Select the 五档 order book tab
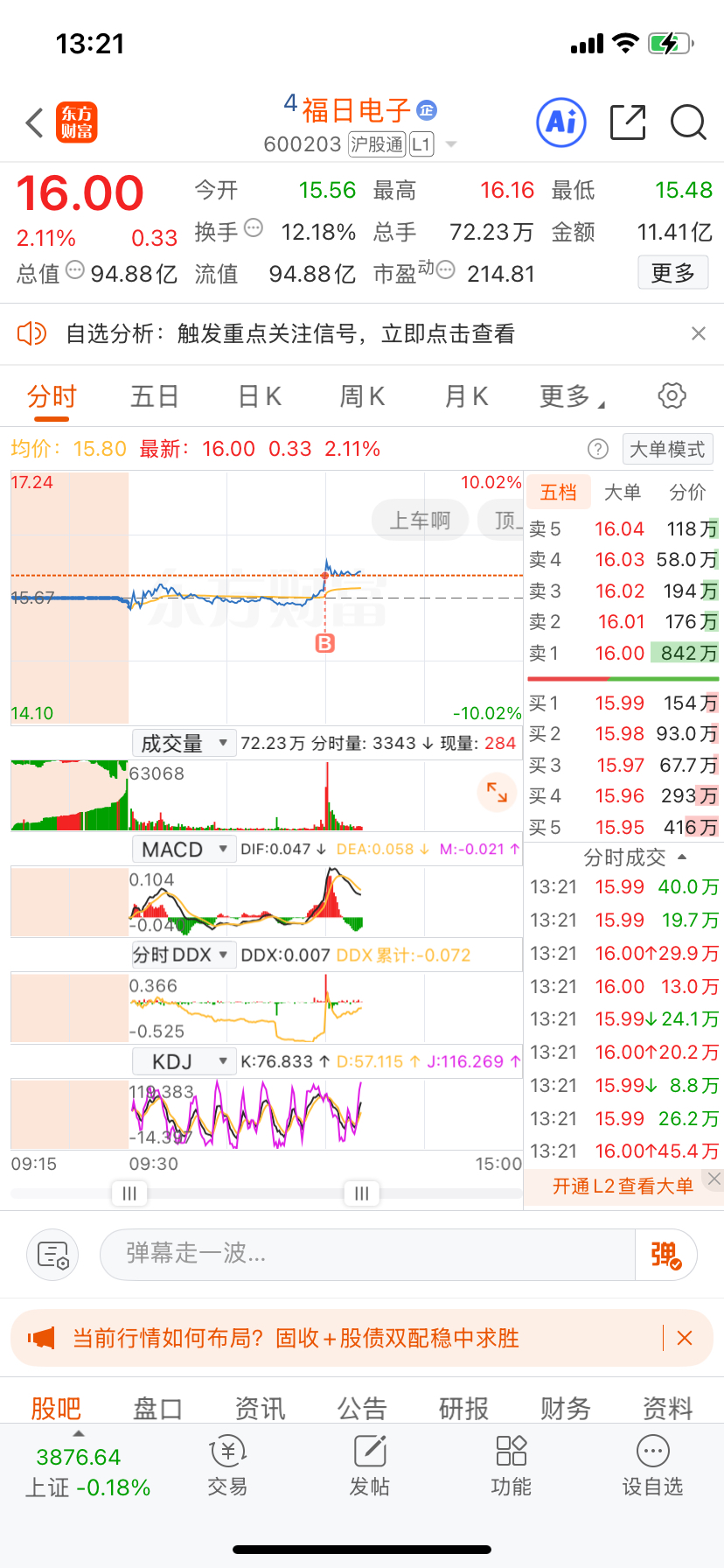 click(559, 493)
